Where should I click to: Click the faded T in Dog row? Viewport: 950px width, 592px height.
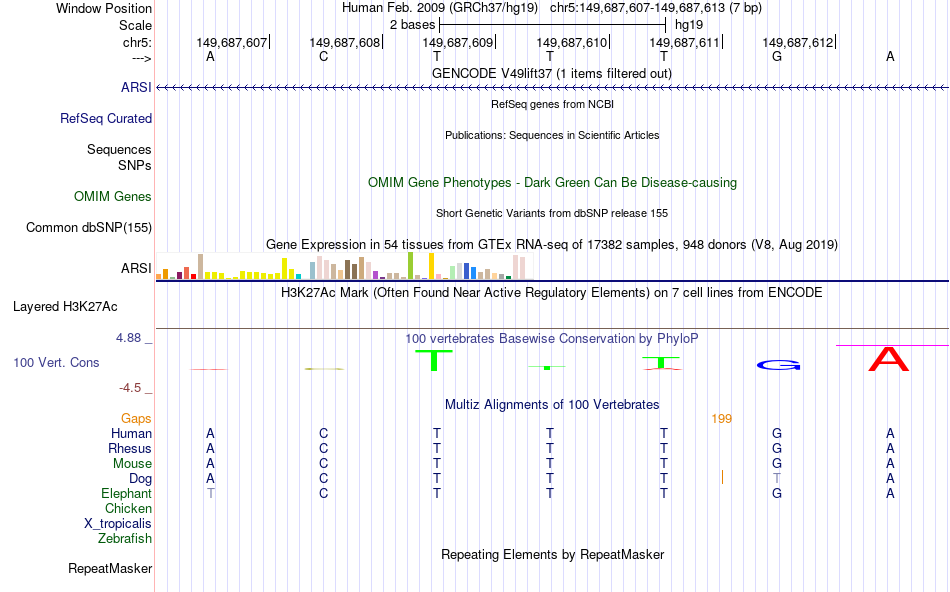click(777, 479)
